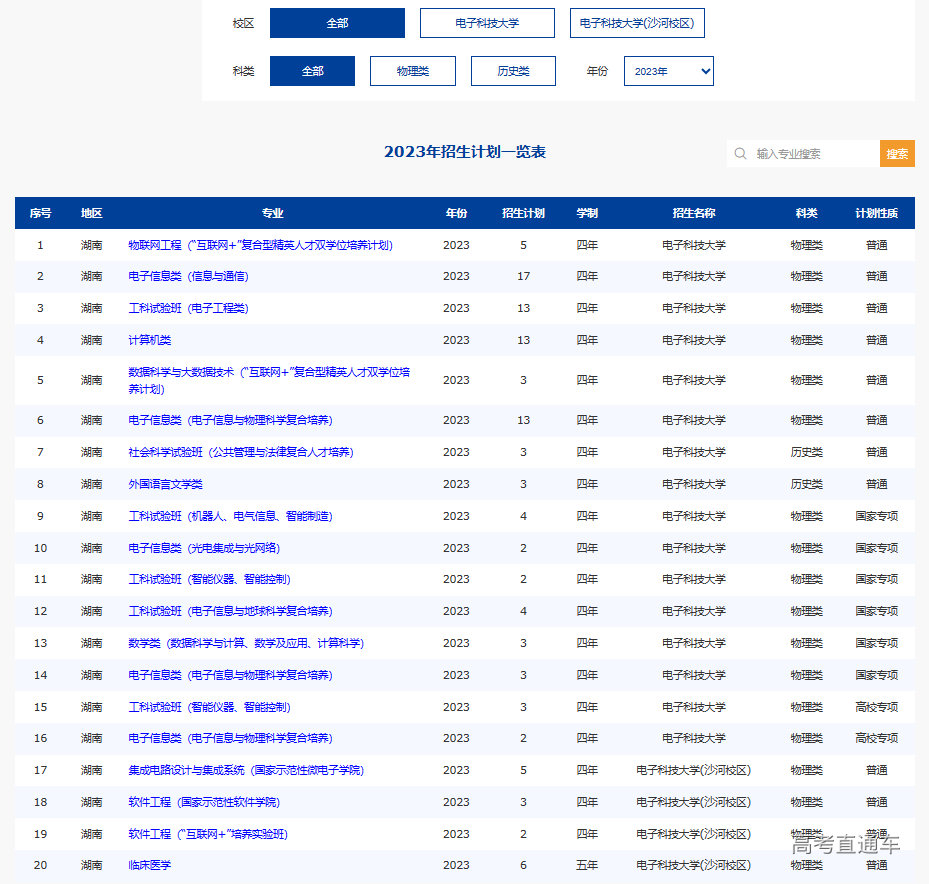929x884 pixels.
Task: Open 软件工程（国家示范性软件学院）link
Action: (x=204, y=802)
